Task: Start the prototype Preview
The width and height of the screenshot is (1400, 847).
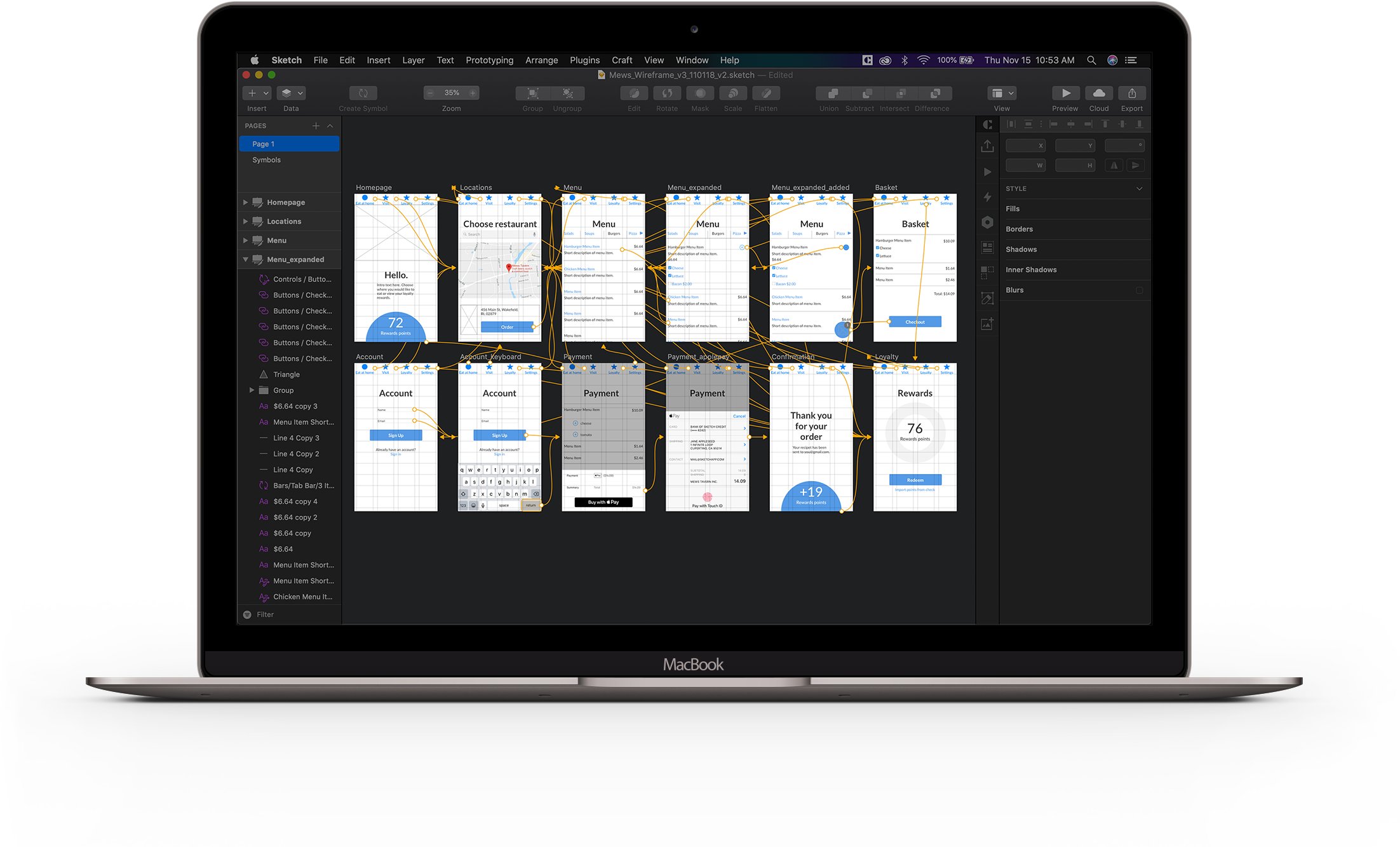Action: [x=1066, y=93]
